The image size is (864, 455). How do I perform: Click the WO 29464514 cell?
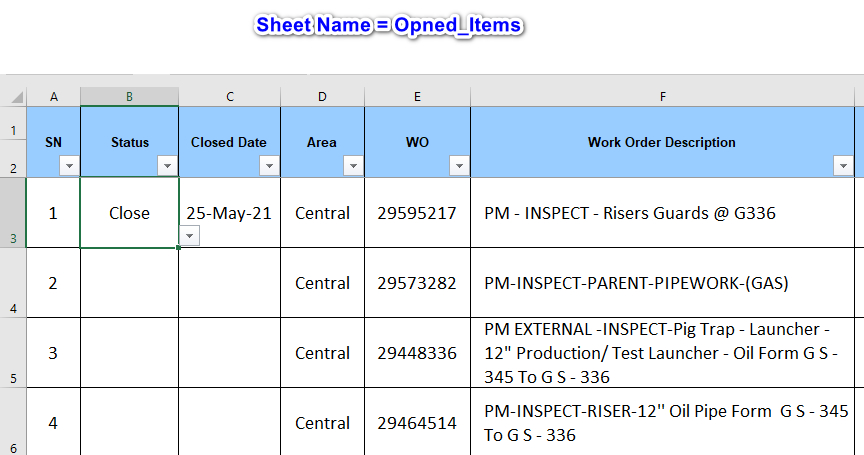(x=417, y=423)
